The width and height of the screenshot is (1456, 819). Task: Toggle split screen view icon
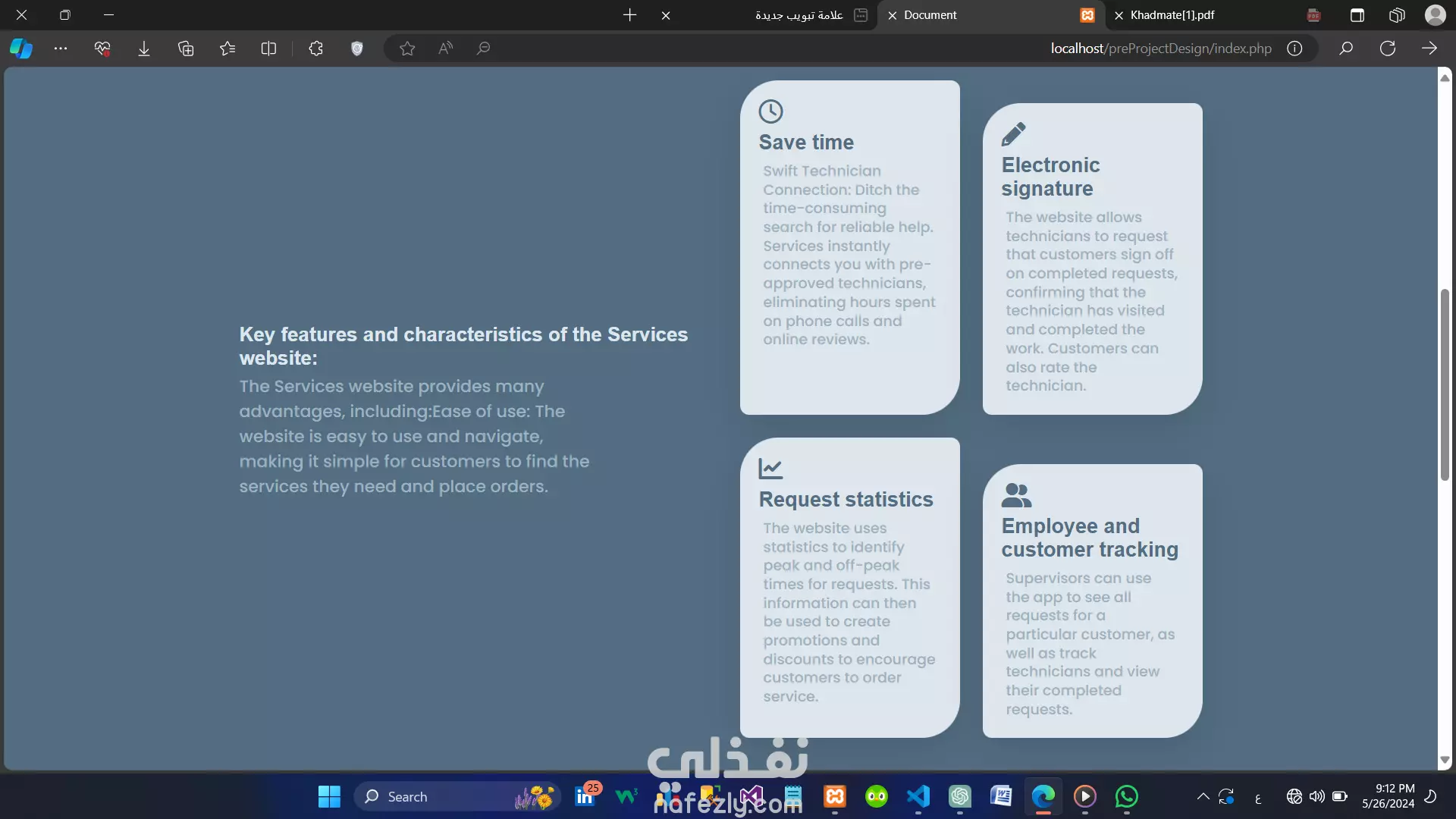coord(268,49)
